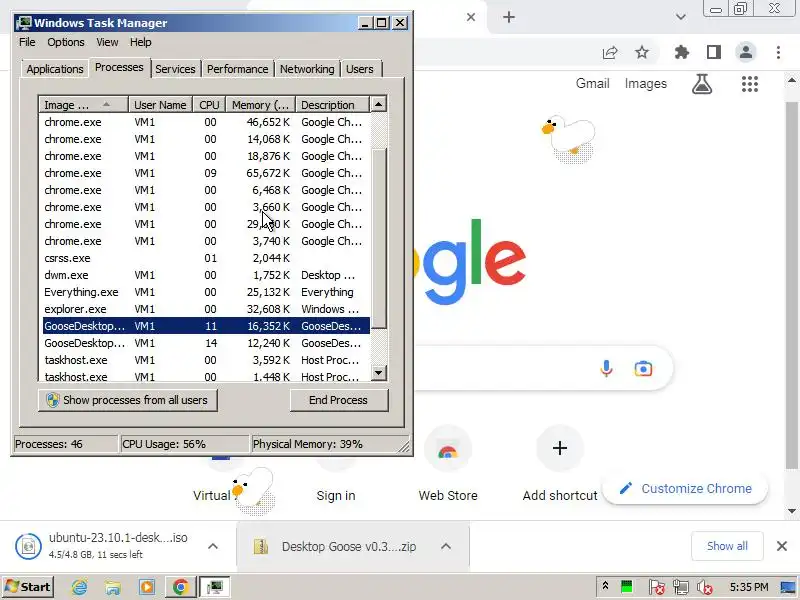Click network tray icon

tap(680, 587)
